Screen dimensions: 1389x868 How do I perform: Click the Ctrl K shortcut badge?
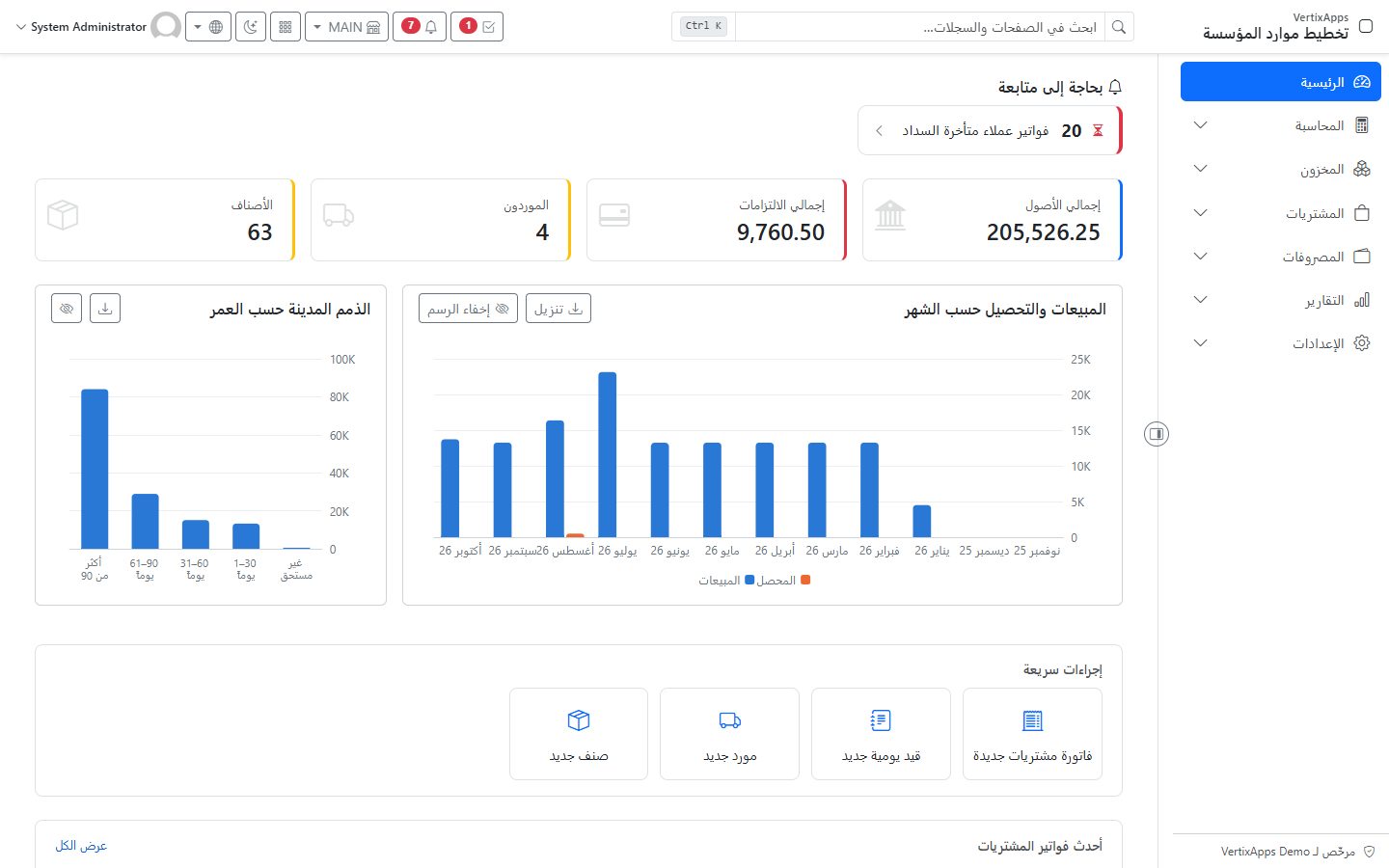pos(704,26)
